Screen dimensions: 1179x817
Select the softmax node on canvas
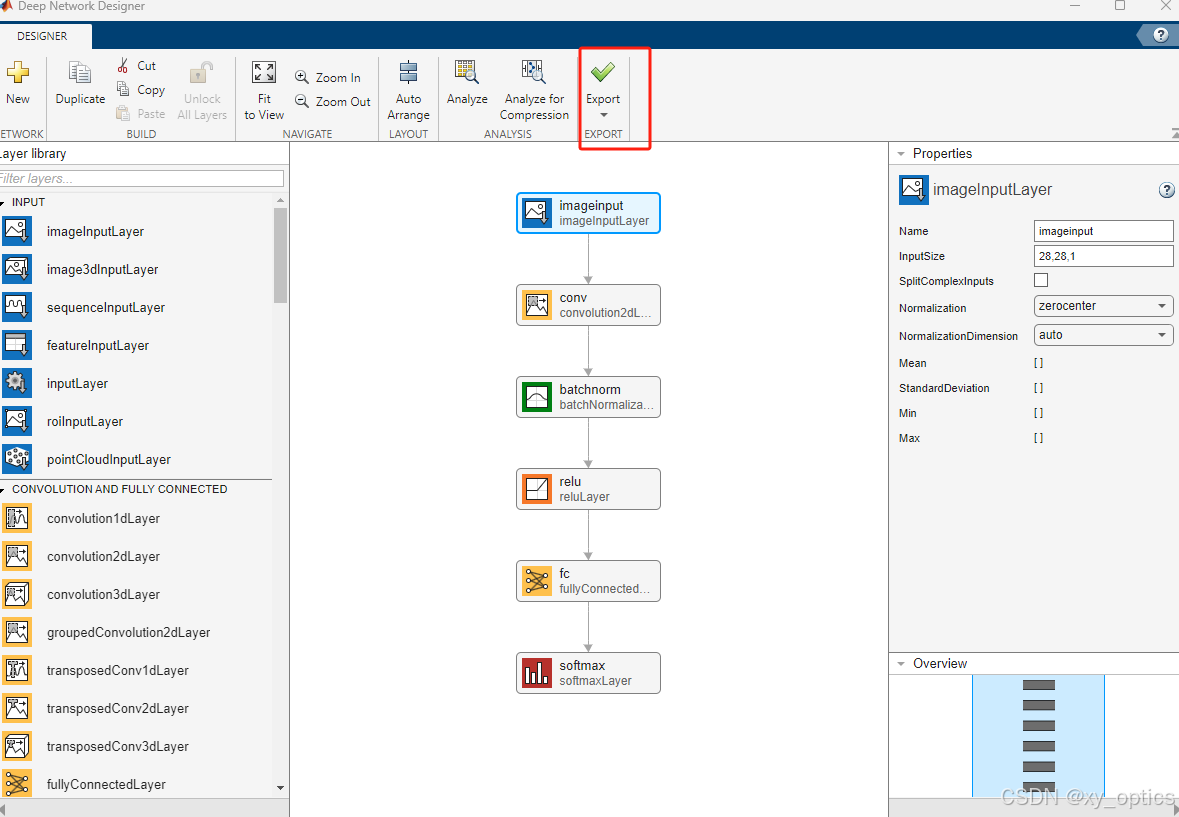point(588,673)
